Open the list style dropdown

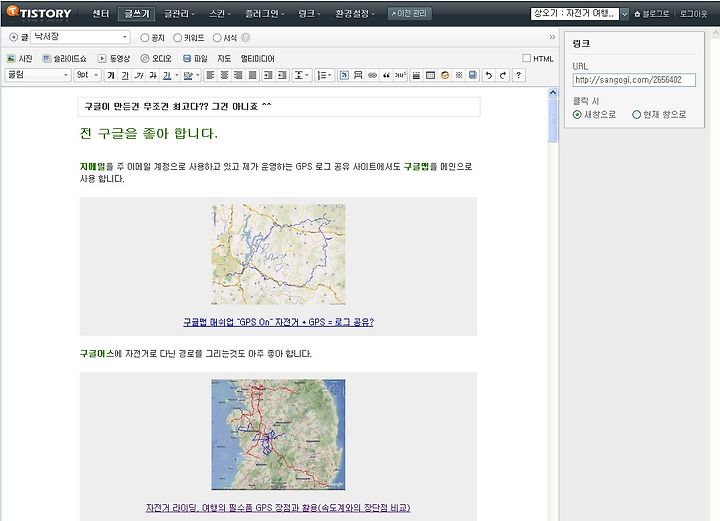pos(324,75)
